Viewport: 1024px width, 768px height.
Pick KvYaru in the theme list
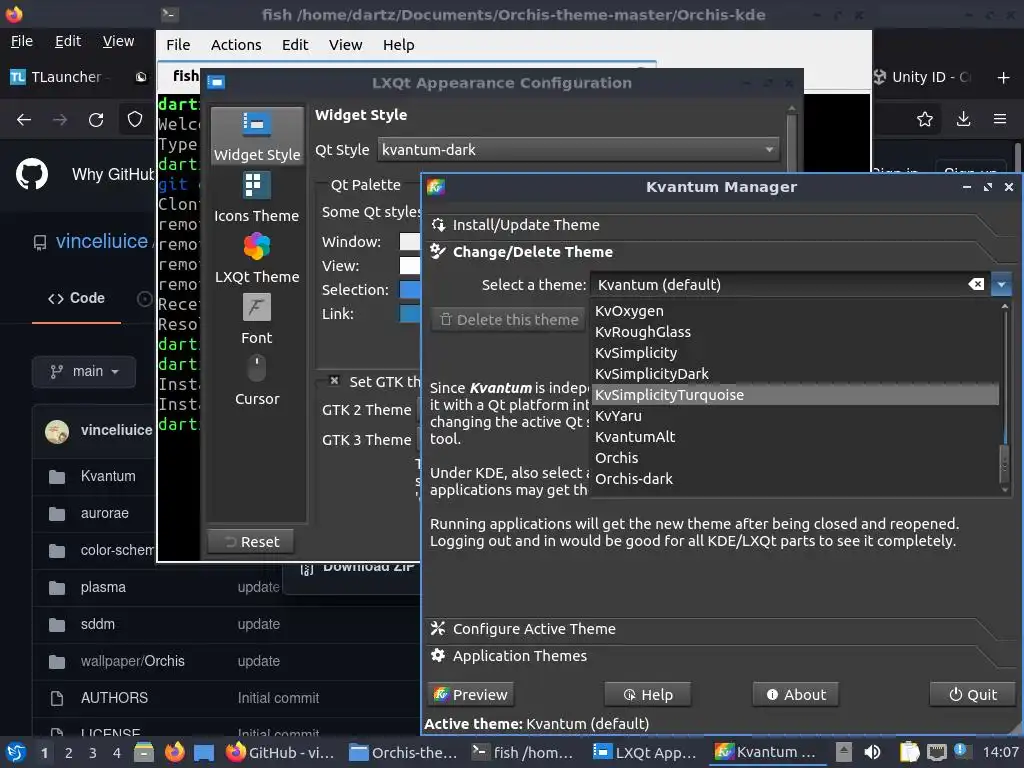pyautogui.click(x=795, y=415)
